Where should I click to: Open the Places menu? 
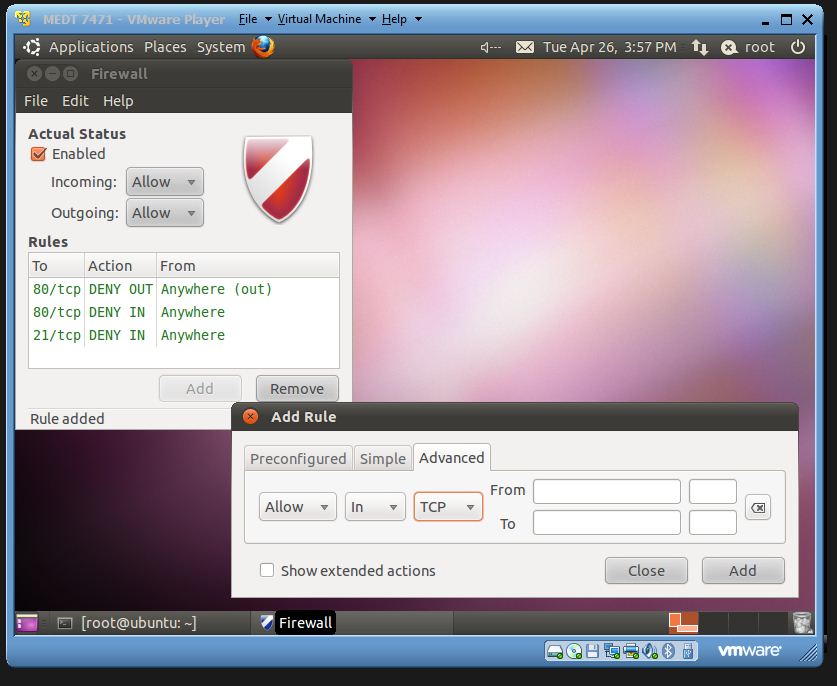pos(165,47)
